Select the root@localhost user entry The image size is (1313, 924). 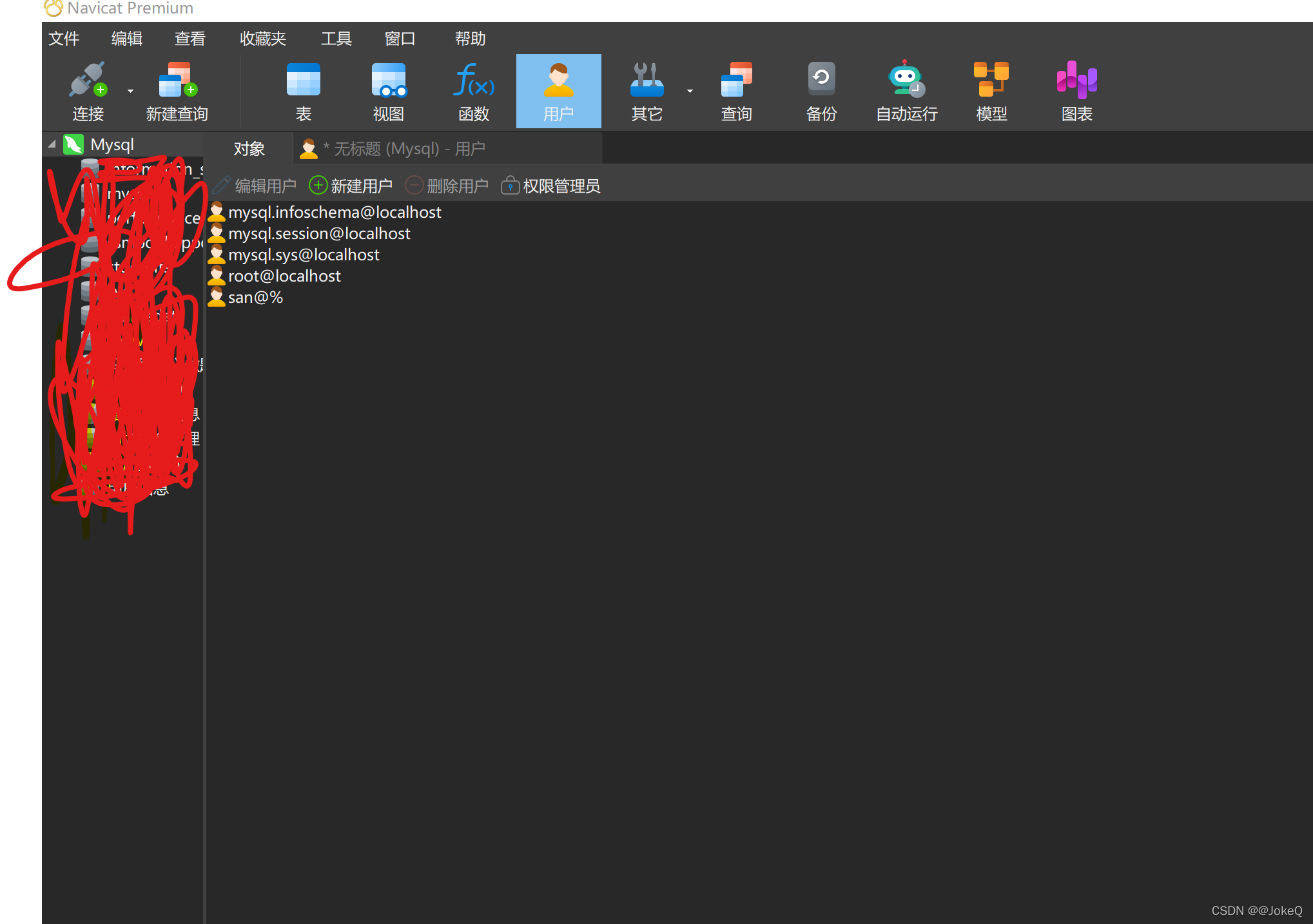tap(284, 276)
